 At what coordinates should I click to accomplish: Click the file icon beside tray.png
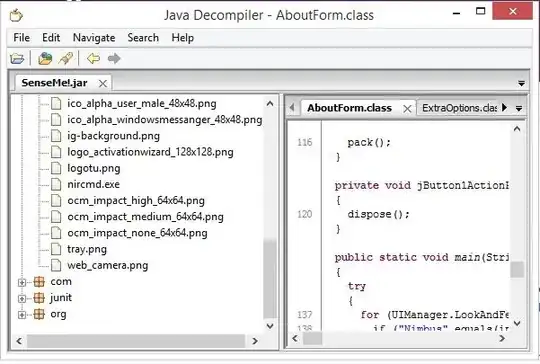pyautogui.click(x=56, y=249)
